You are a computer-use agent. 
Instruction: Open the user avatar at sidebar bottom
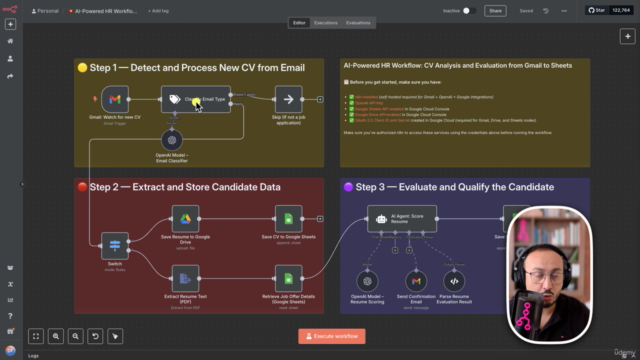pyautogui.click(x=10, y=351)
